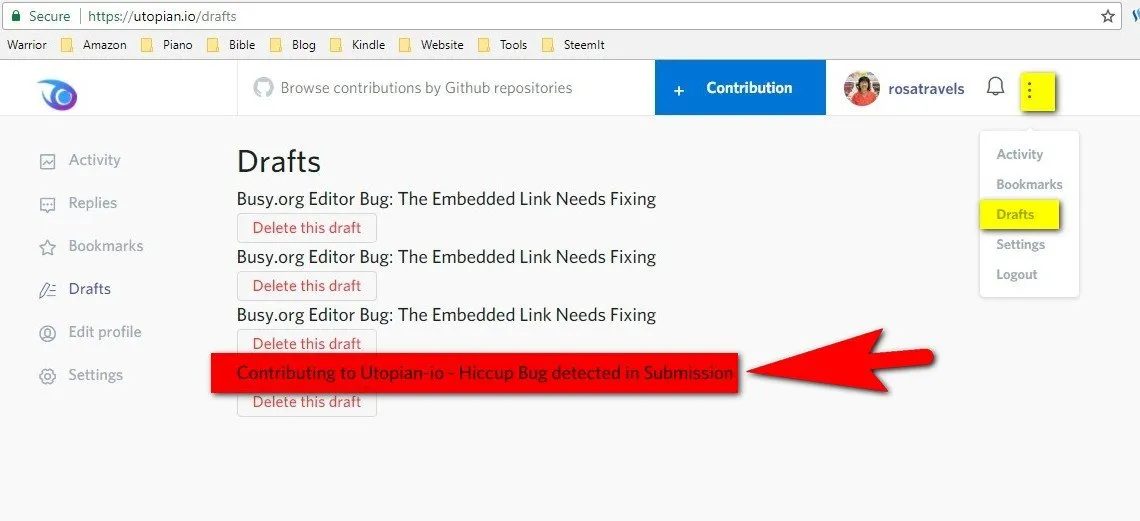Click the rosatravels avatar picture
The image size is (1140, 521).
click(862, 89)
